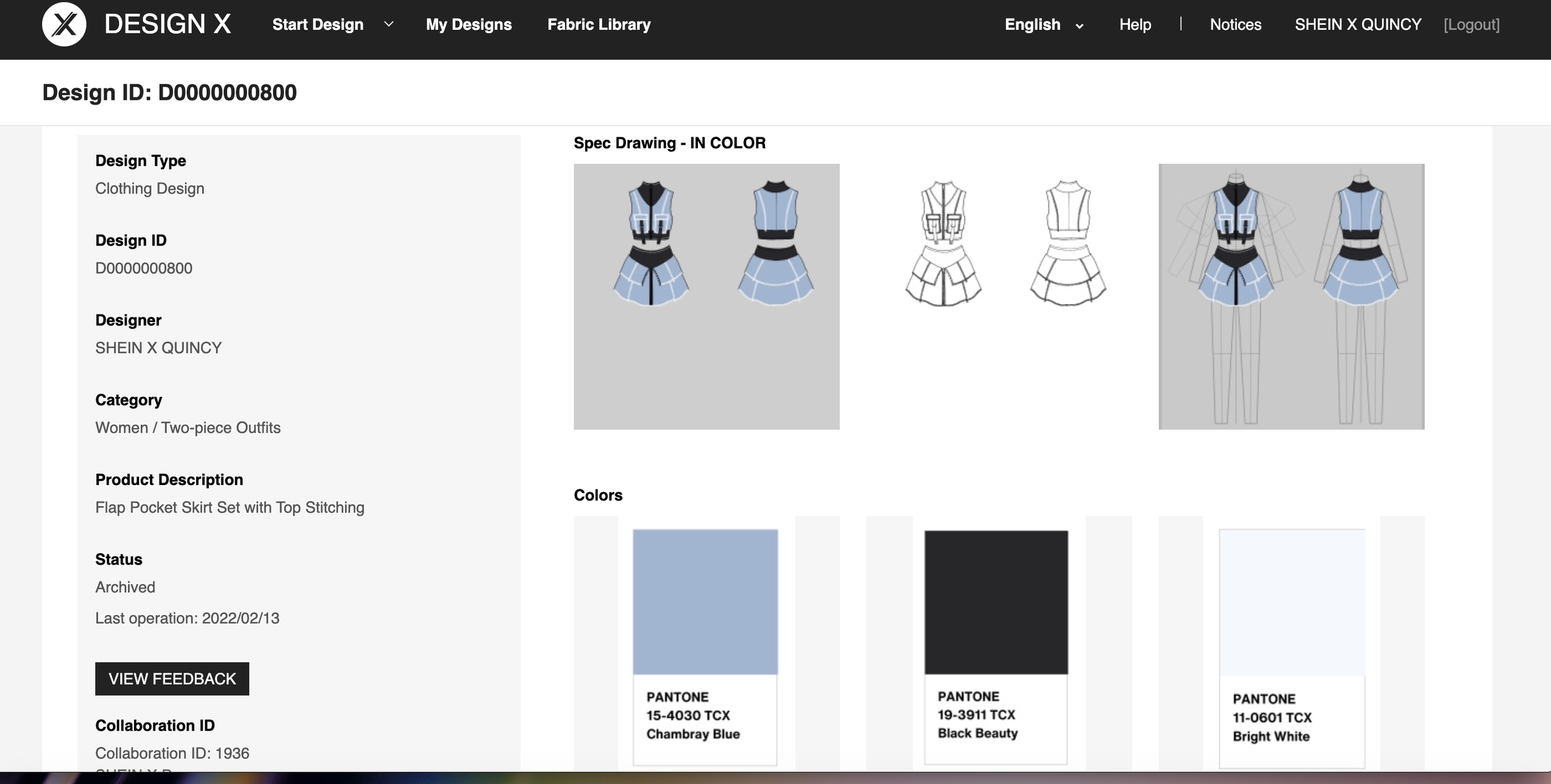Screen dimensions: 1551x784
Task: Click the DESIGN X logo icon
Action: [64, 25]
